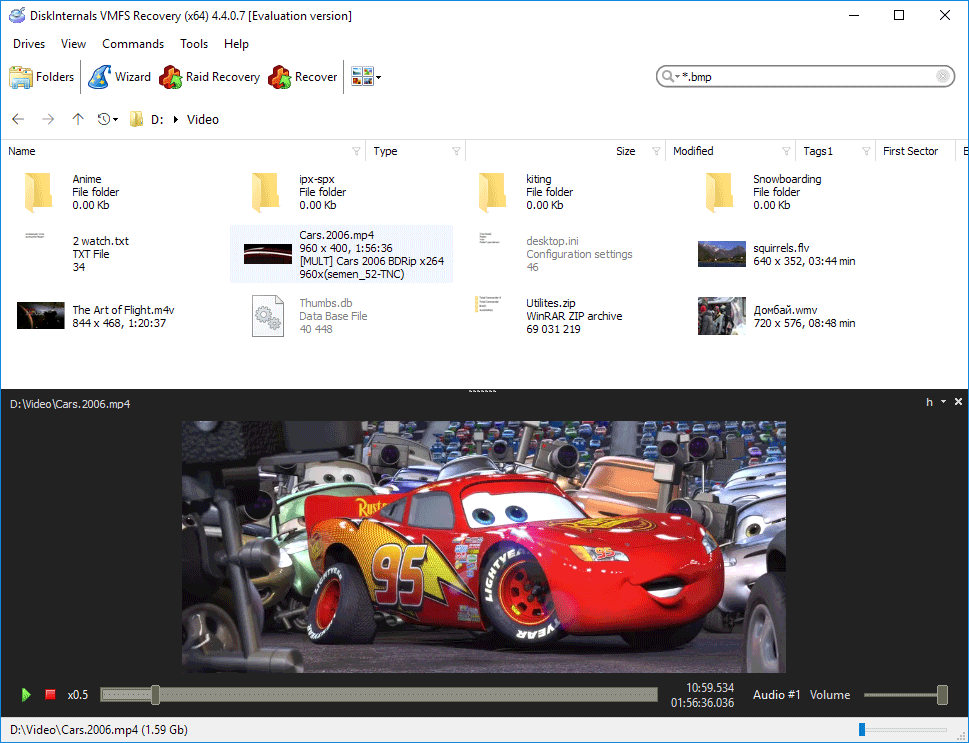The width and height of the screenshot is (969, 743).
Task: Click the D: drive in the breadcrumb
Action: (157, 119)
